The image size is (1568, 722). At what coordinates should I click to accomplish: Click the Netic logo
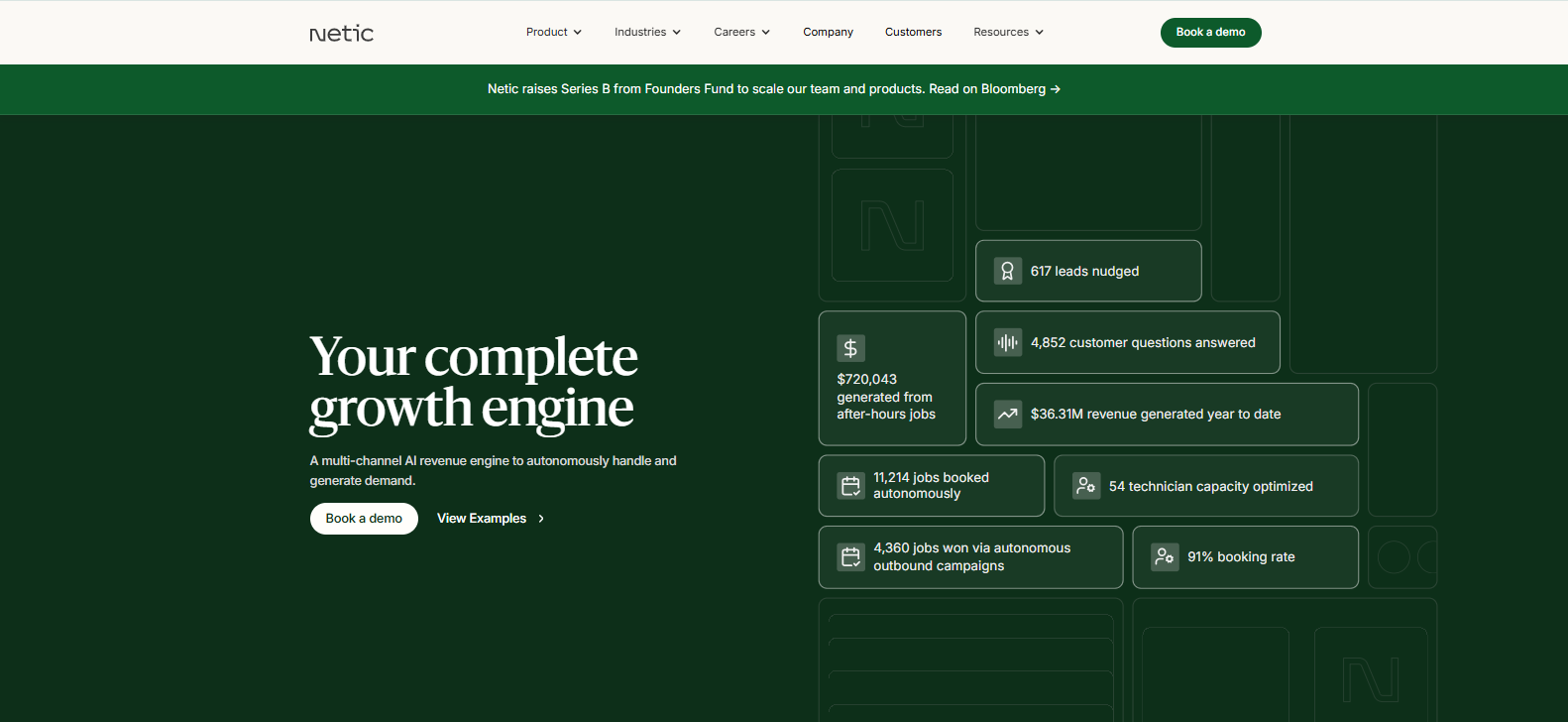click(x=342, y=33)
